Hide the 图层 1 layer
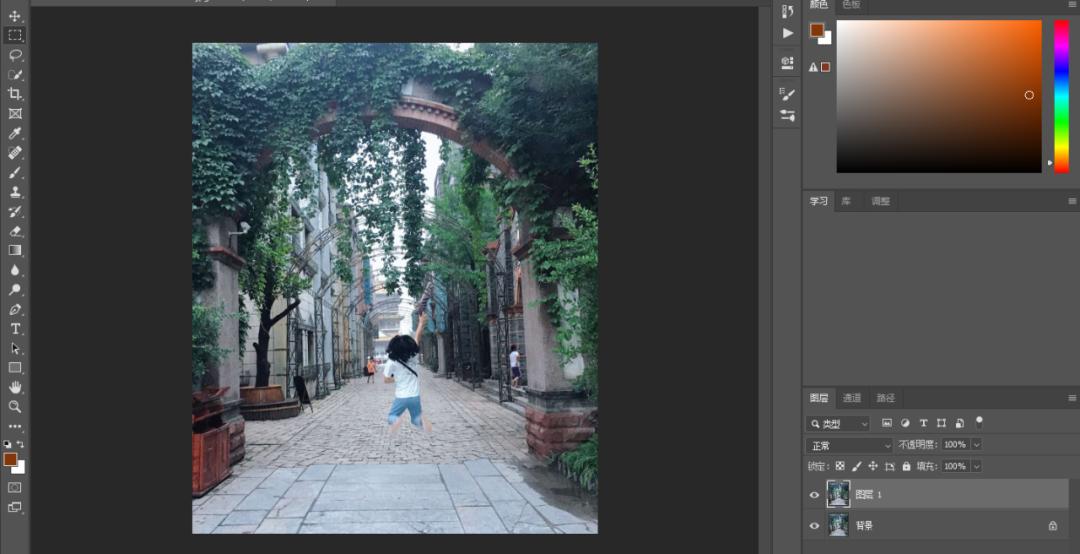 pos(814,495)
